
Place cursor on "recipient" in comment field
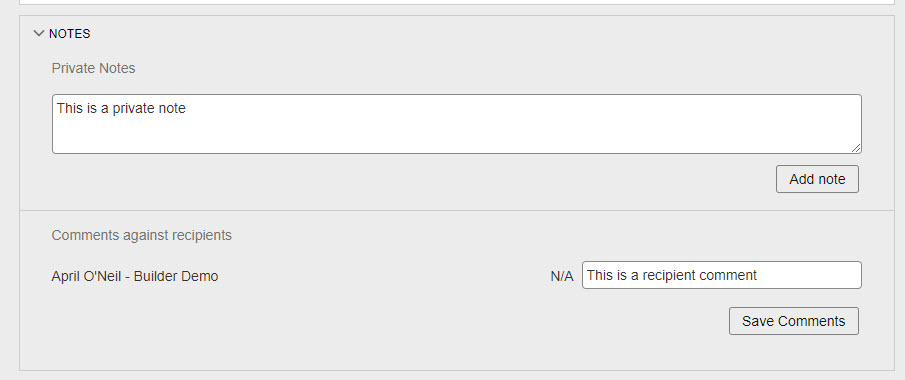tap(669, 275)
